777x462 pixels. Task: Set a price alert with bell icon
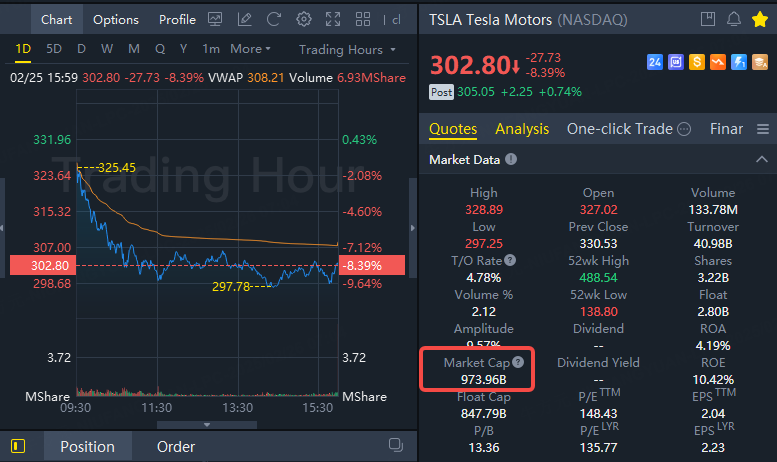coord(734,19)
